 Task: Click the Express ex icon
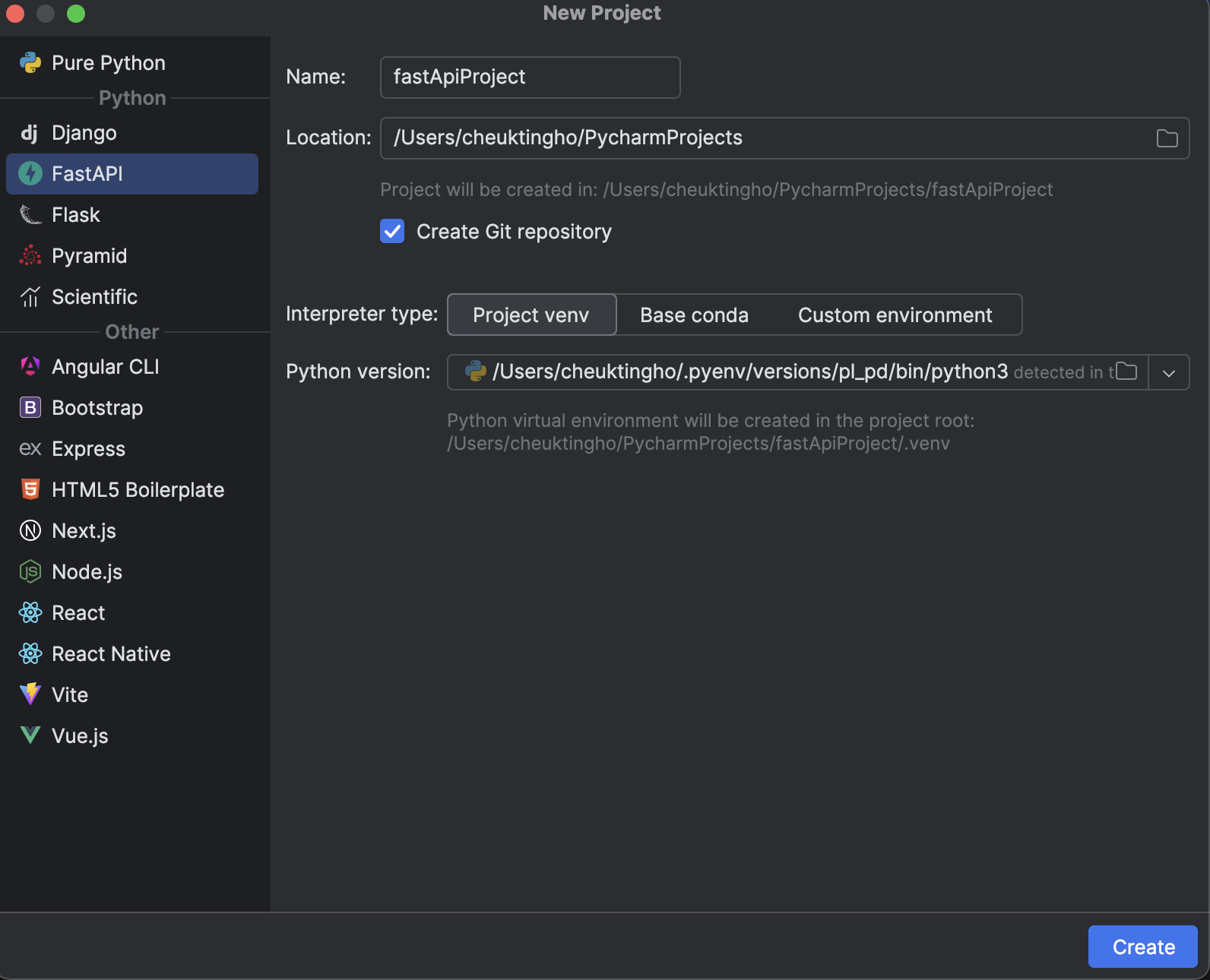[x=30, y=449]
